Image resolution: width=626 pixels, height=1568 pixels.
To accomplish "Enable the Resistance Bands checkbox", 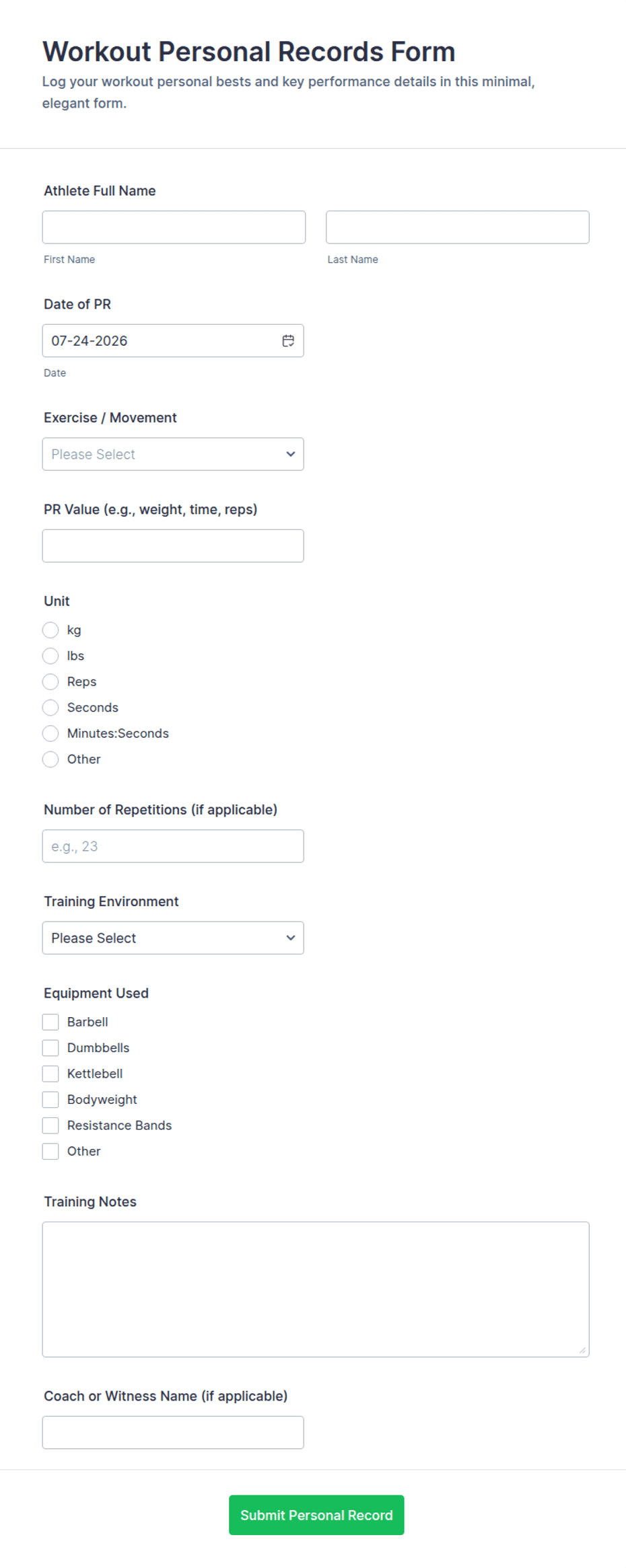I will [50, 1126].
